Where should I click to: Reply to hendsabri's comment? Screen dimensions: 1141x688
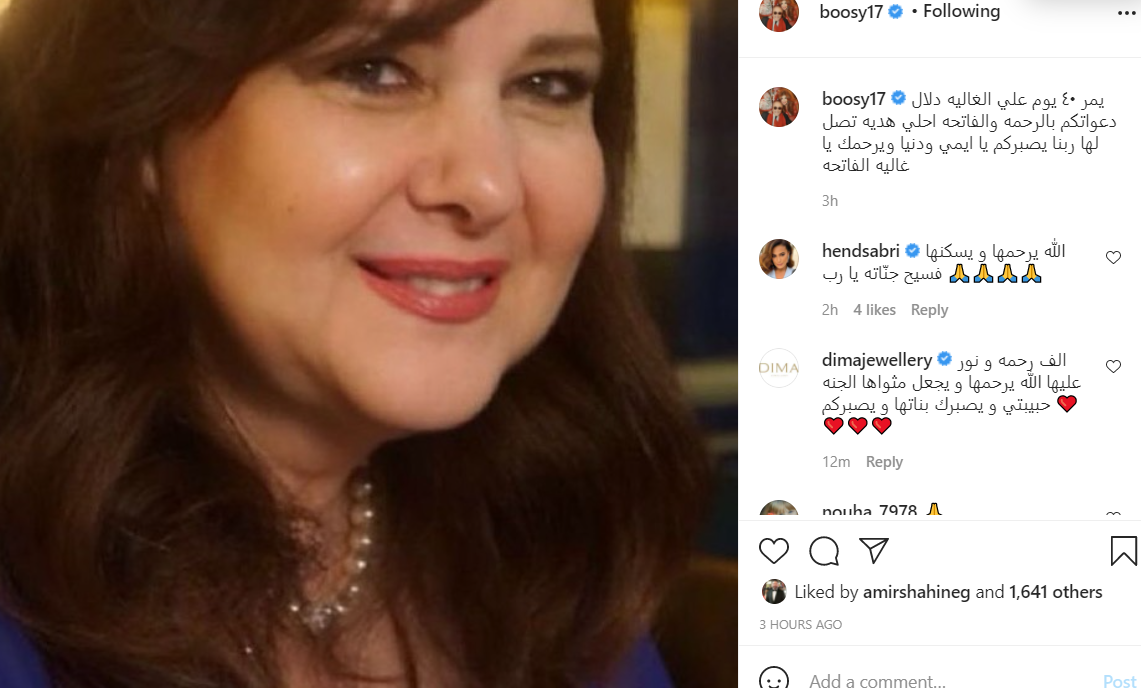click(x=929, y=310)
